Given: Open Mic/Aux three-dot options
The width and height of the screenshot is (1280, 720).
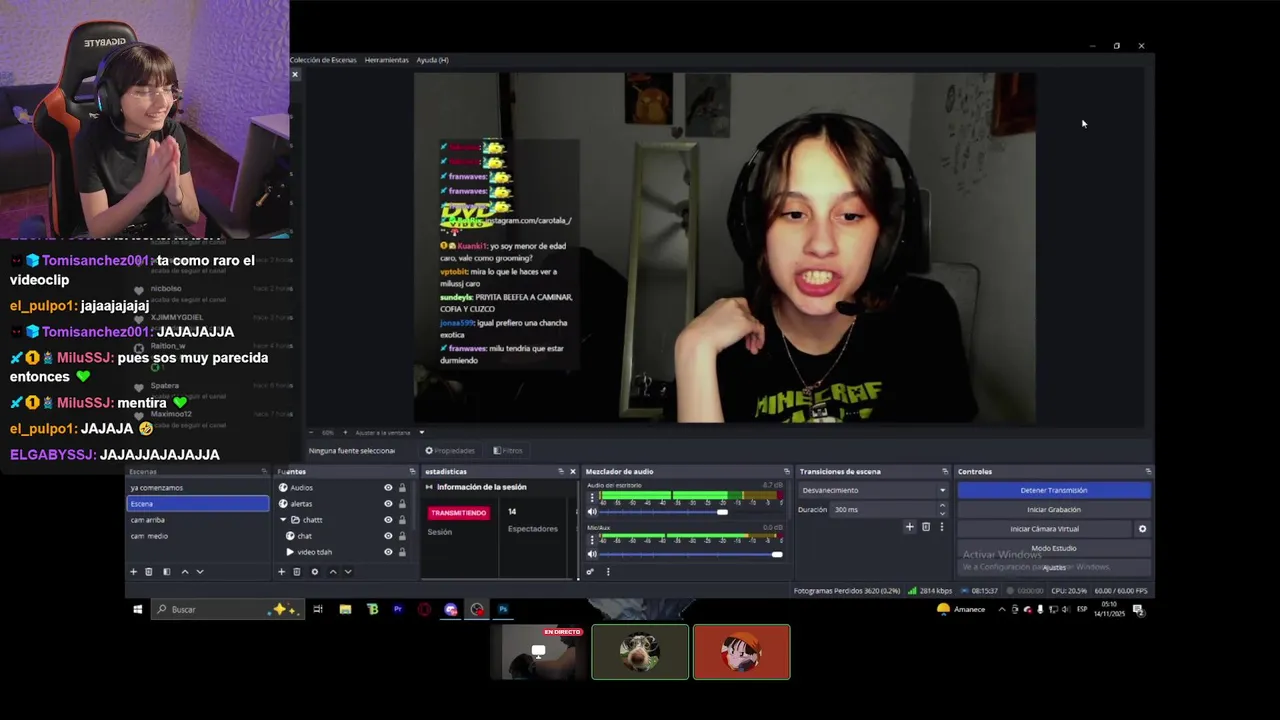Looking at the screenshot, I should coord(592,539).
